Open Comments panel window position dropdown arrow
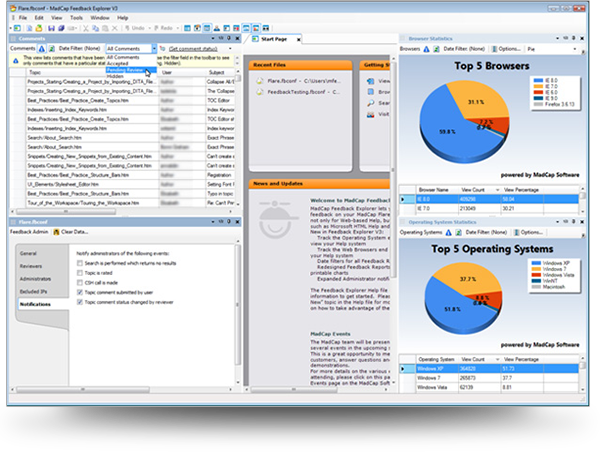Screen dimensions: 600x452 click(x=213, y=38)
